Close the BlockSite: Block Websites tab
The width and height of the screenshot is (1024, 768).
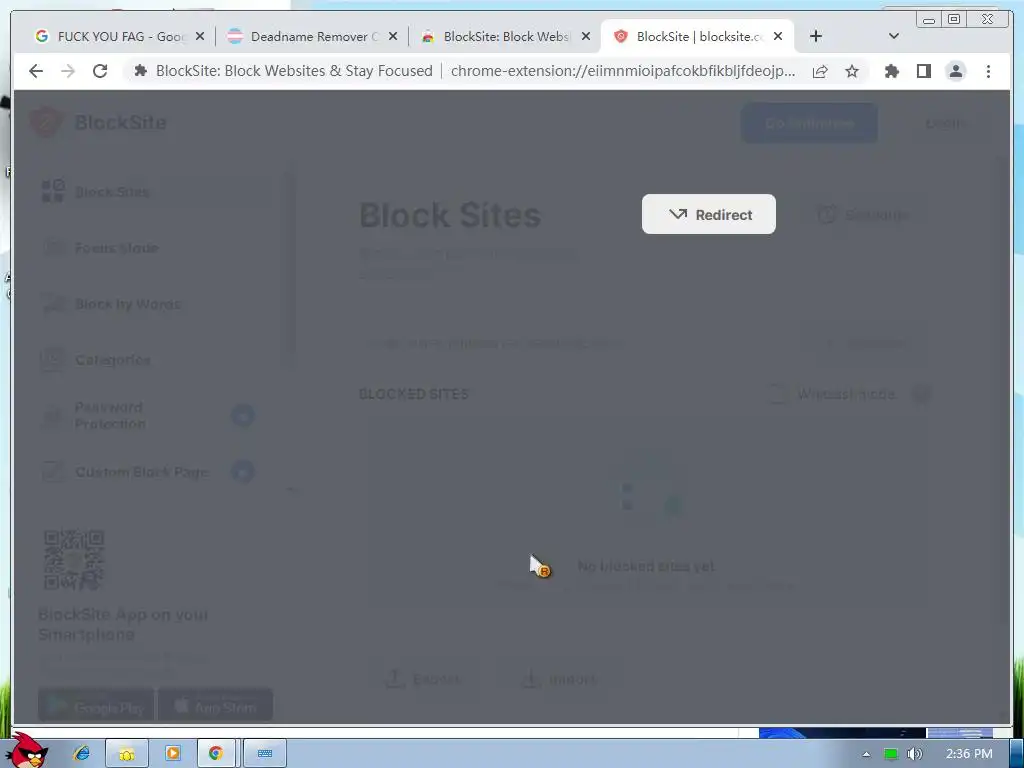586,37
